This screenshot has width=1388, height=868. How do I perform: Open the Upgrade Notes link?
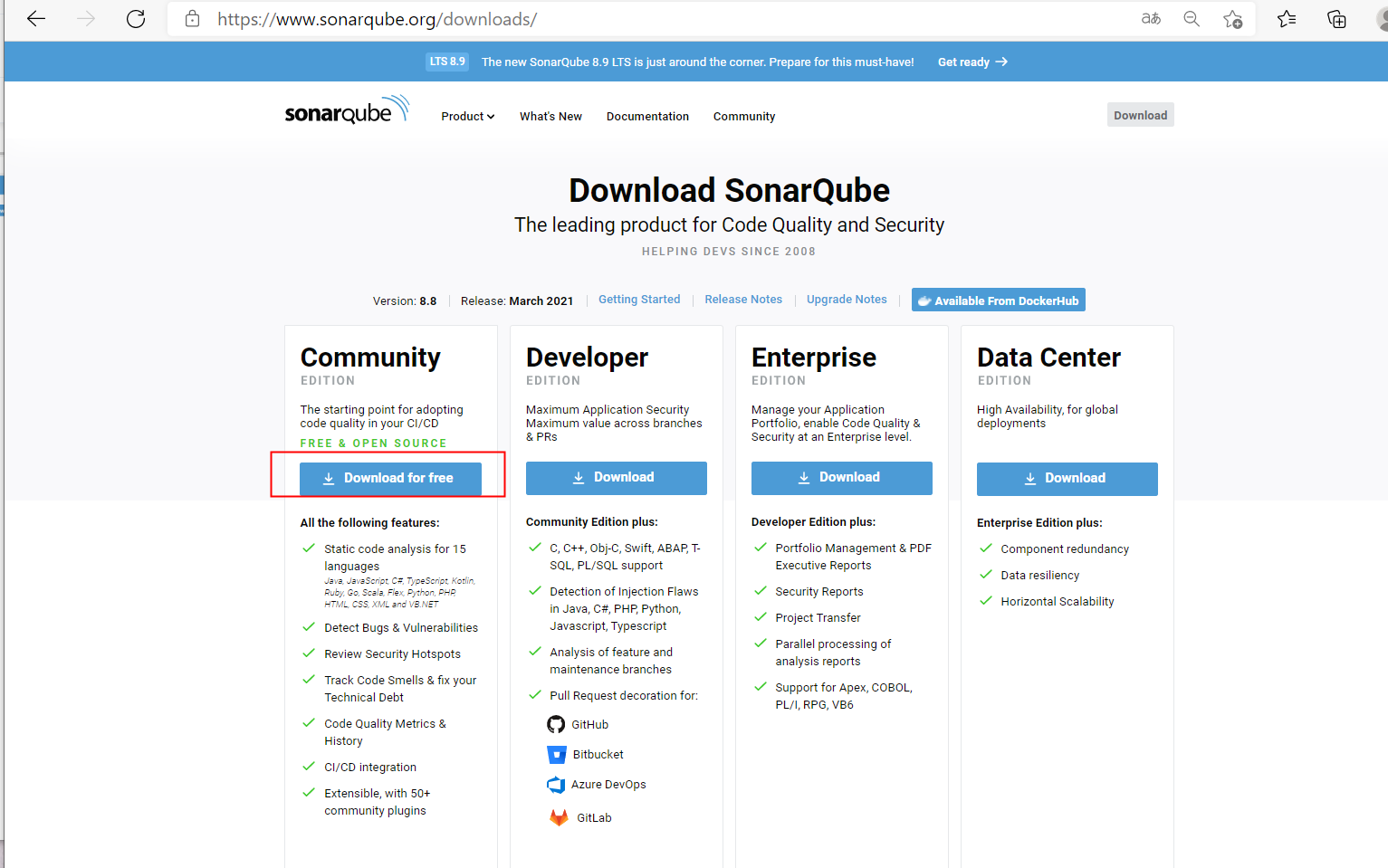pos(847,300)
